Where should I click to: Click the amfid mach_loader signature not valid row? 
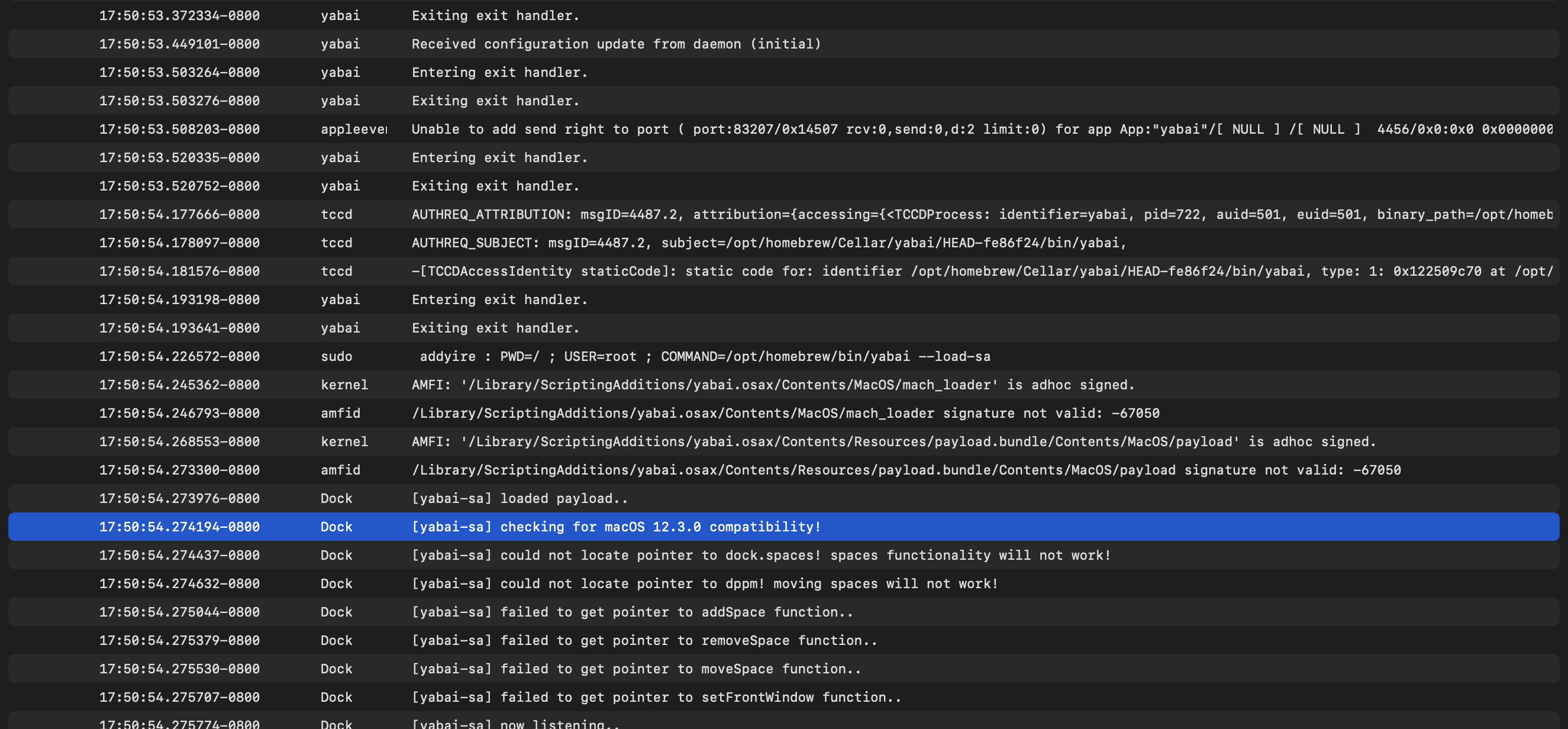785,413
